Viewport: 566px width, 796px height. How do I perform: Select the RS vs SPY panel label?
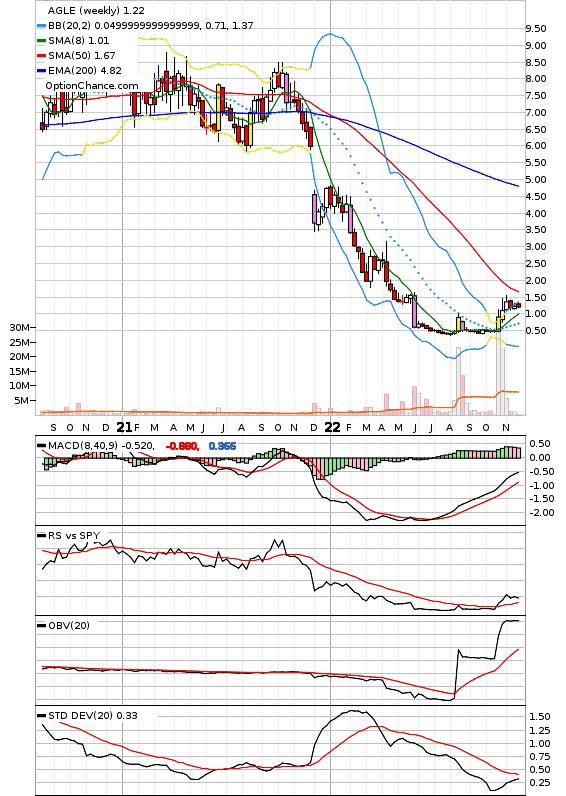click(x=74, y=536)
